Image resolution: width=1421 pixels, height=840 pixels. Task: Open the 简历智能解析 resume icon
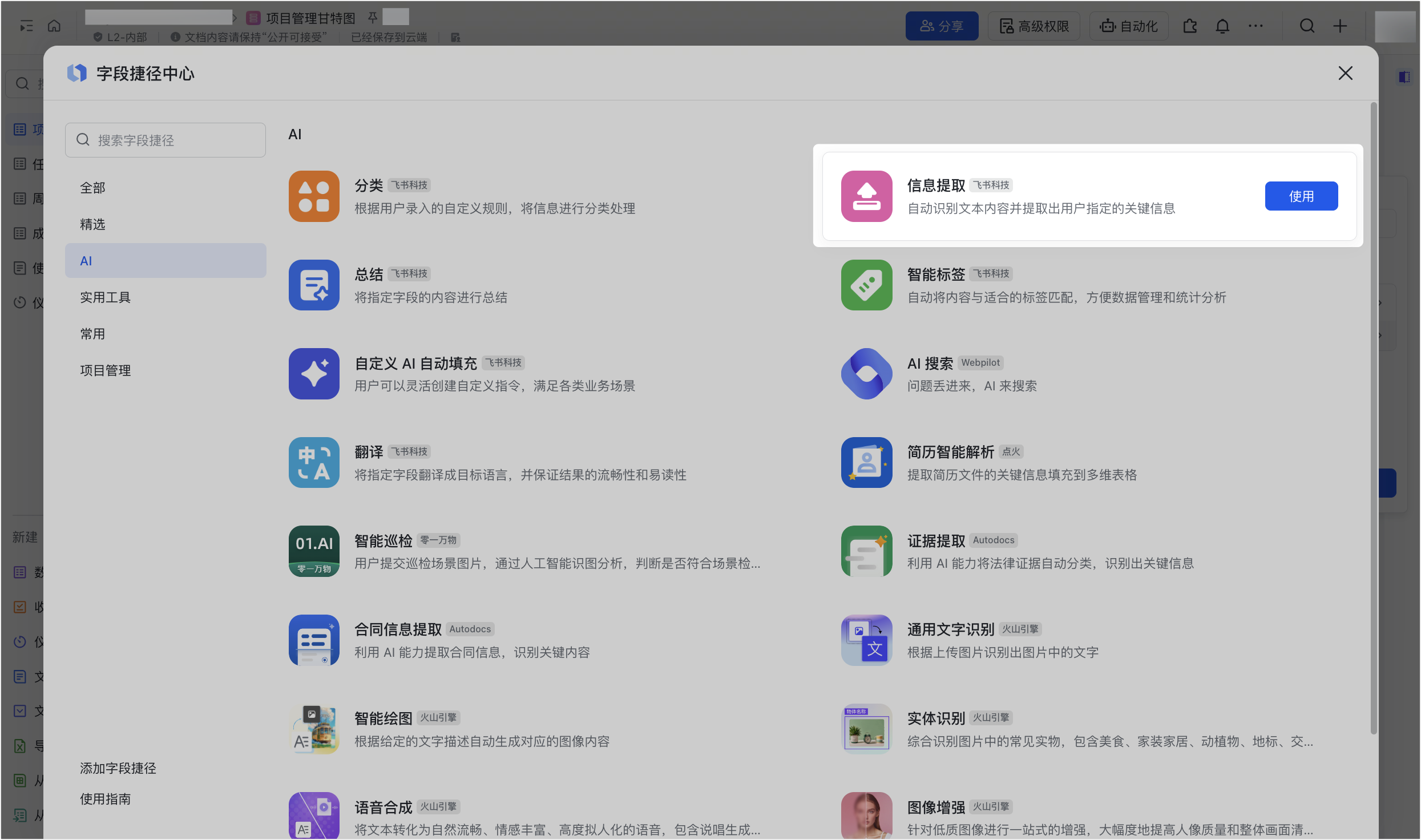pyautogui.click(x=866, y=463)
